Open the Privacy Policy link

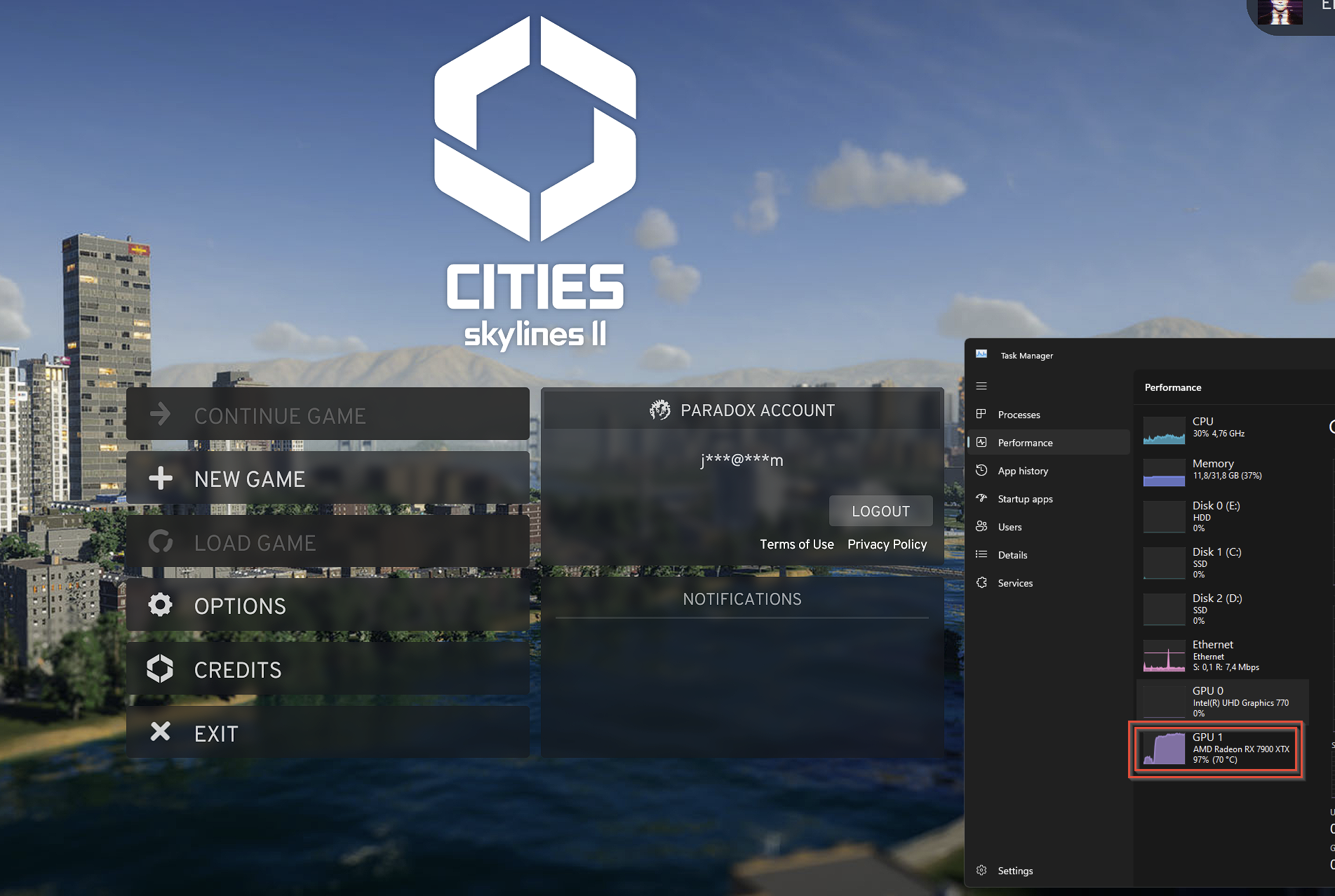tap(887, 544)
